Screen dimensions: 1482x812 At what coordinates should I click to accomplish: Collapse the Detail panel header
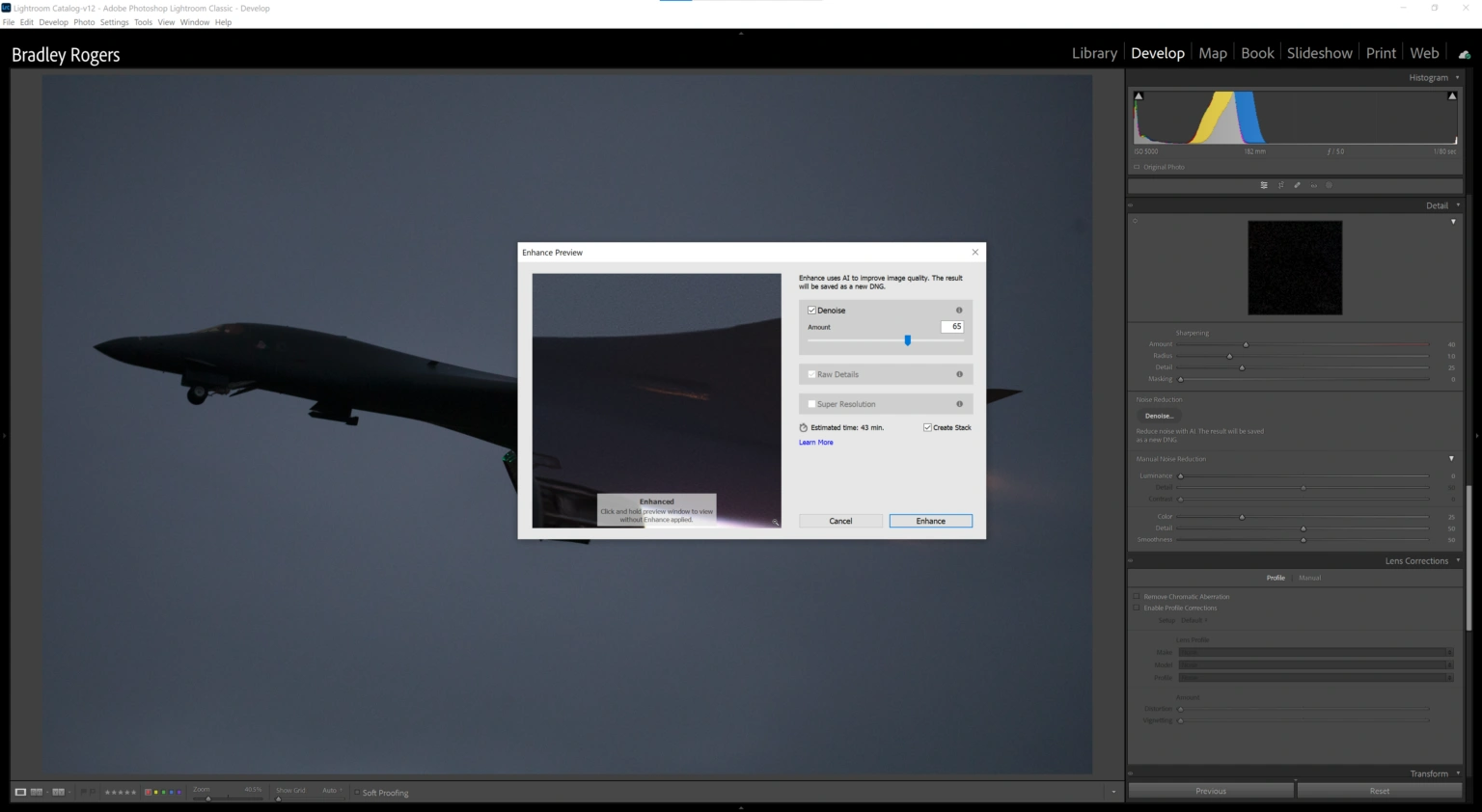[x=1437, y=205]
